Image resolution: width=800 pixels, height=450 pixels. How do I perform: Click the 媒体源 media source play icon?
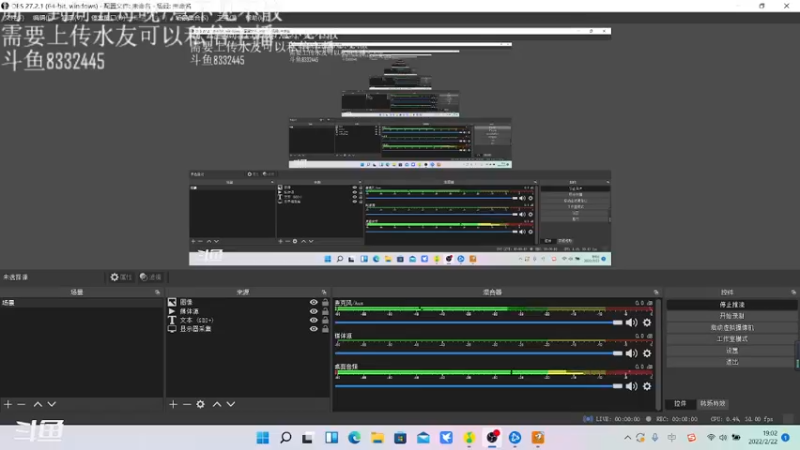[172, 311]
